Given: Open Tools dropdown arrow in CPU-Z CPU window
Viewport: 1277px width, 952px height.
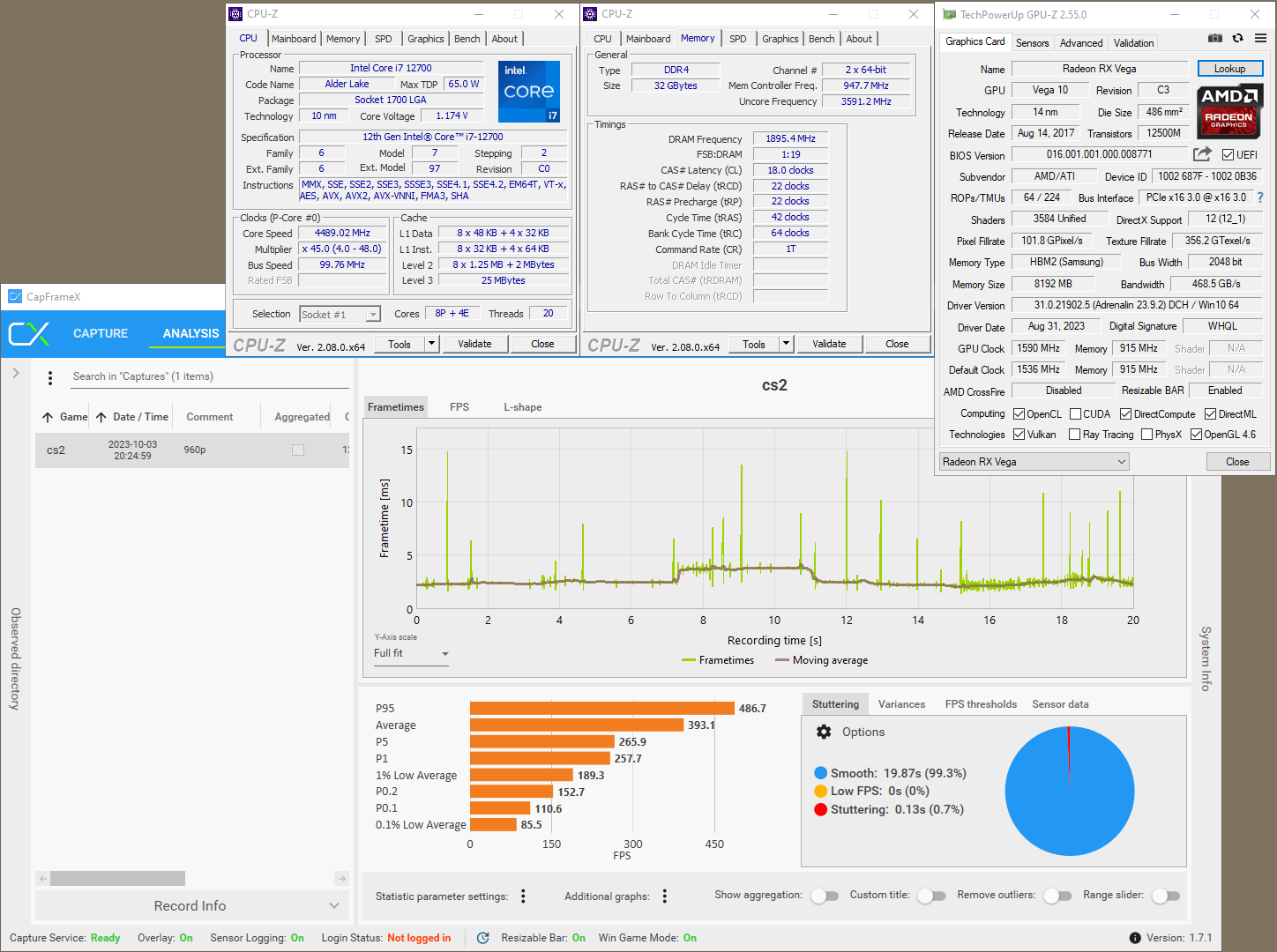Looking at the screenshot, I should tap(431, 344).
